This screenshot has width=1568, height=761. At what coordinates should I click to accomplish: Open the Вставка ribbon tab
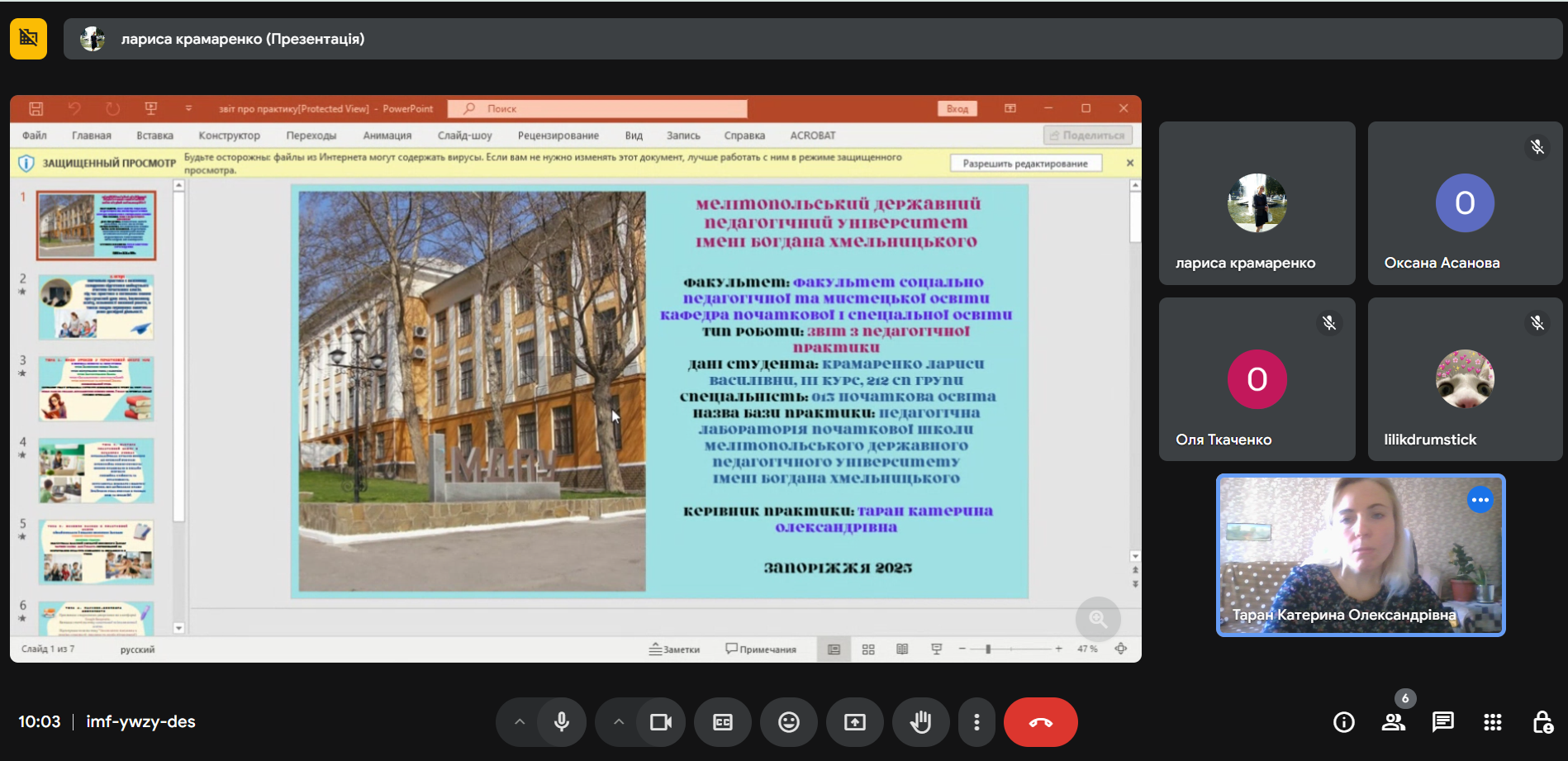click(x=154, y=136)
